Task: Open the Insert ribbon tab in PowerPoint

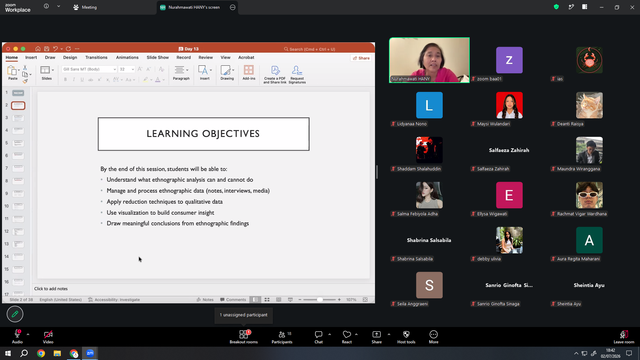Action: click(31, 58)
